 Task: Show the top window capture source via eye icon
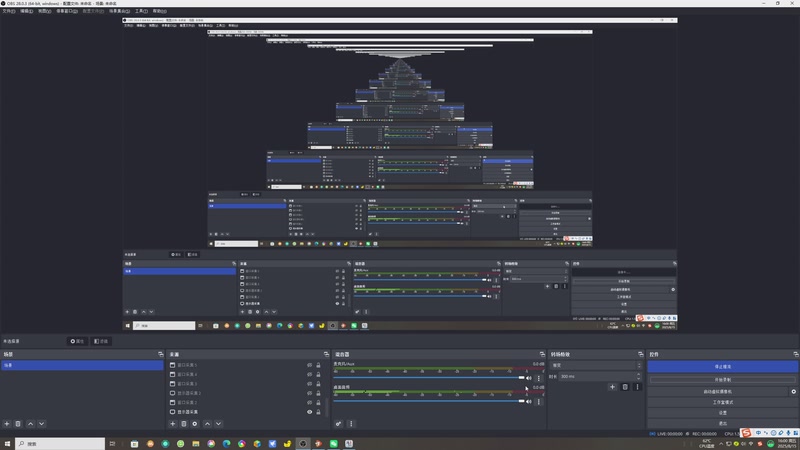click(x=309, y=365)
